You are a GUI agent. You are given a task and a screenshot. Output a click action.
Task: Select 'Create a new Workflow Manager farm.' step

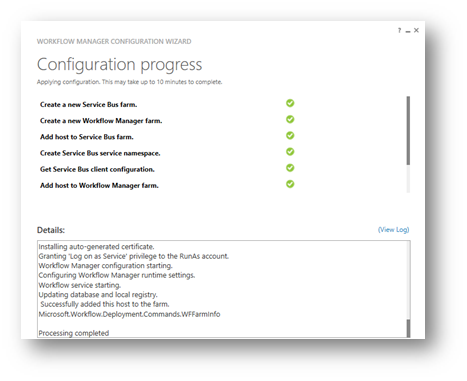[x=101, y=121]
